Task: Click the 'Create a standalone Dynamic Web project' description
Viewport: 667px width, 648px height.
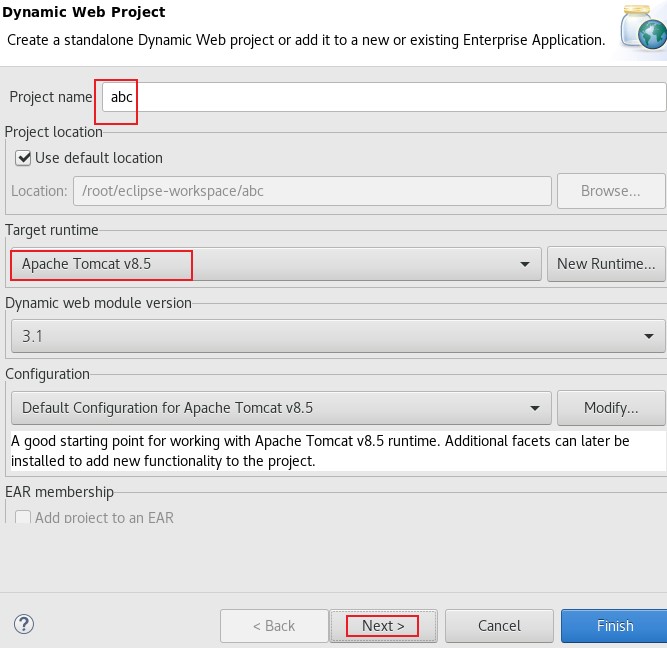Action: (x=306, y=40)
